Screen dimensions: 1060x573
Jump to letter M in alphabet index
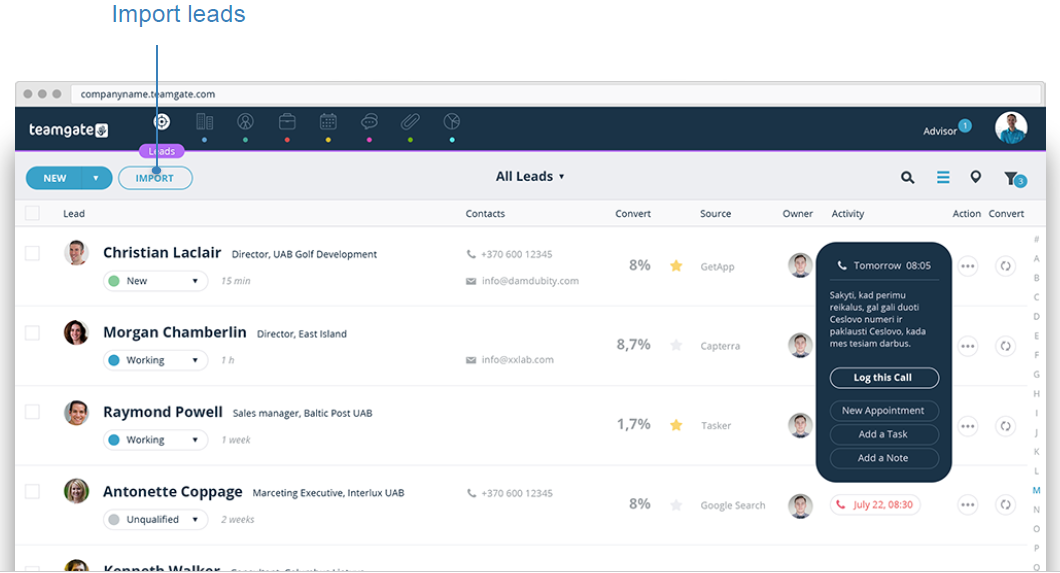[x=1036, y=490]
